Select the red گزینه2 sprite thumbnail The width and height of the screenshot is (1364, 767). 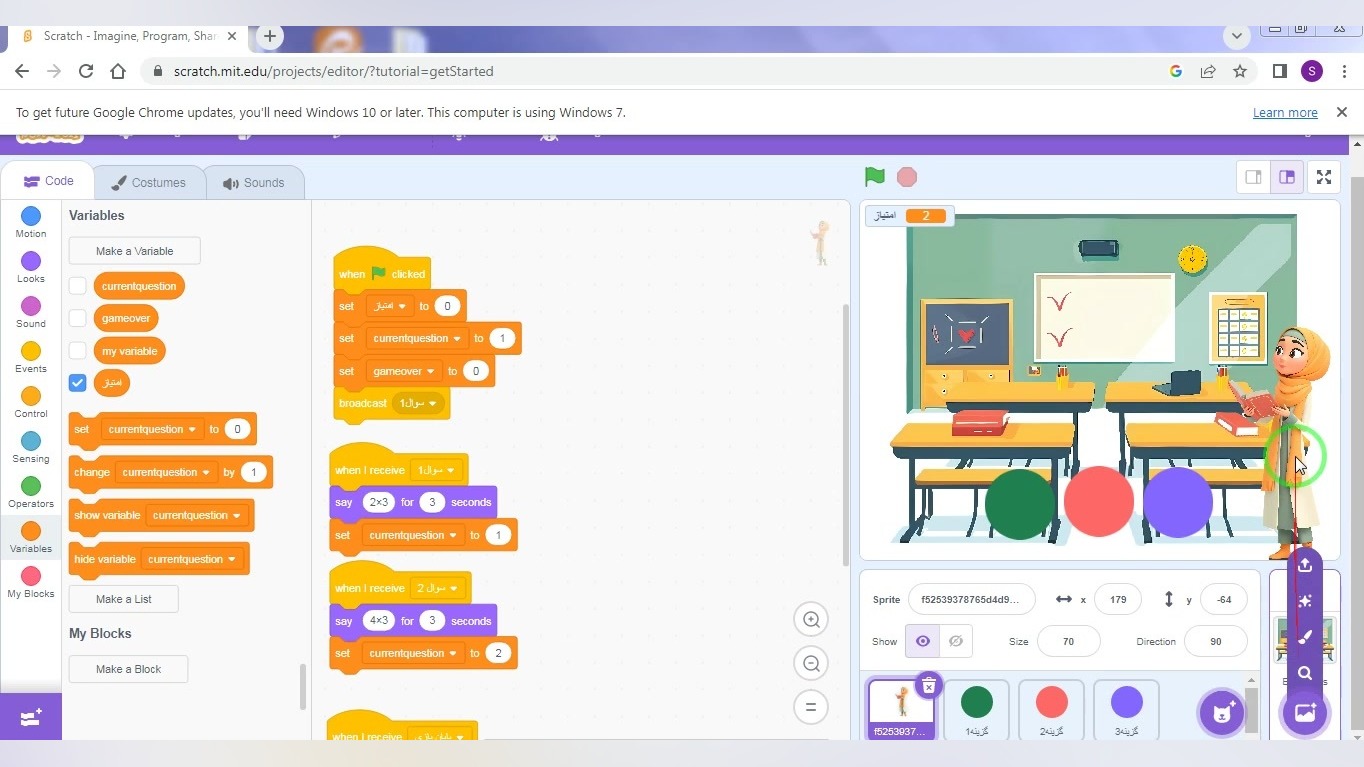pos(1051,710)
